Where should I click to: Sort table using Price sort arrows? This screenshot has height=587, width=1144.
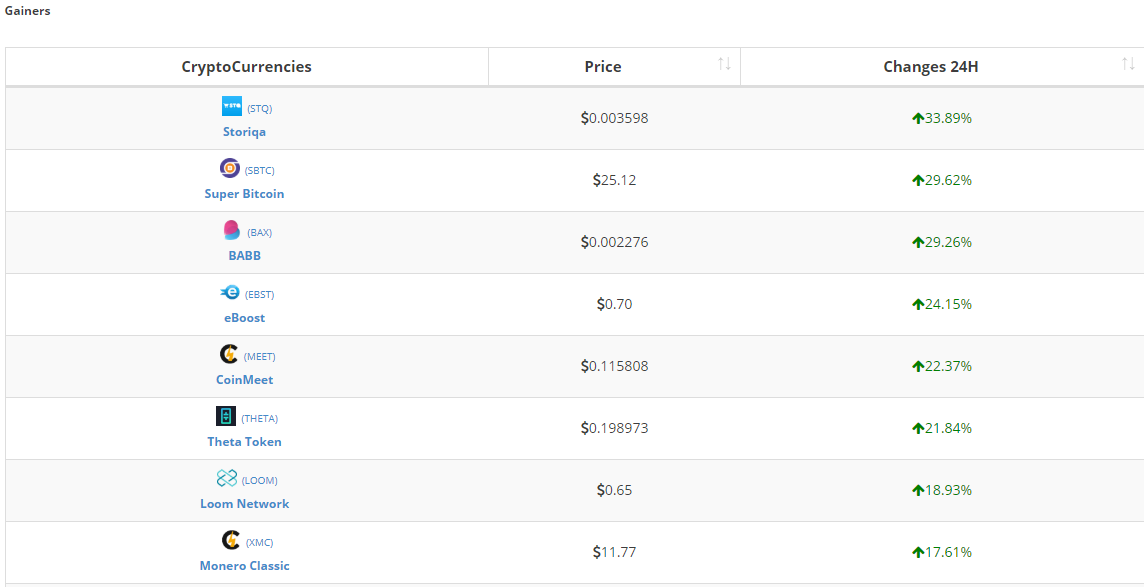[724, 65]
